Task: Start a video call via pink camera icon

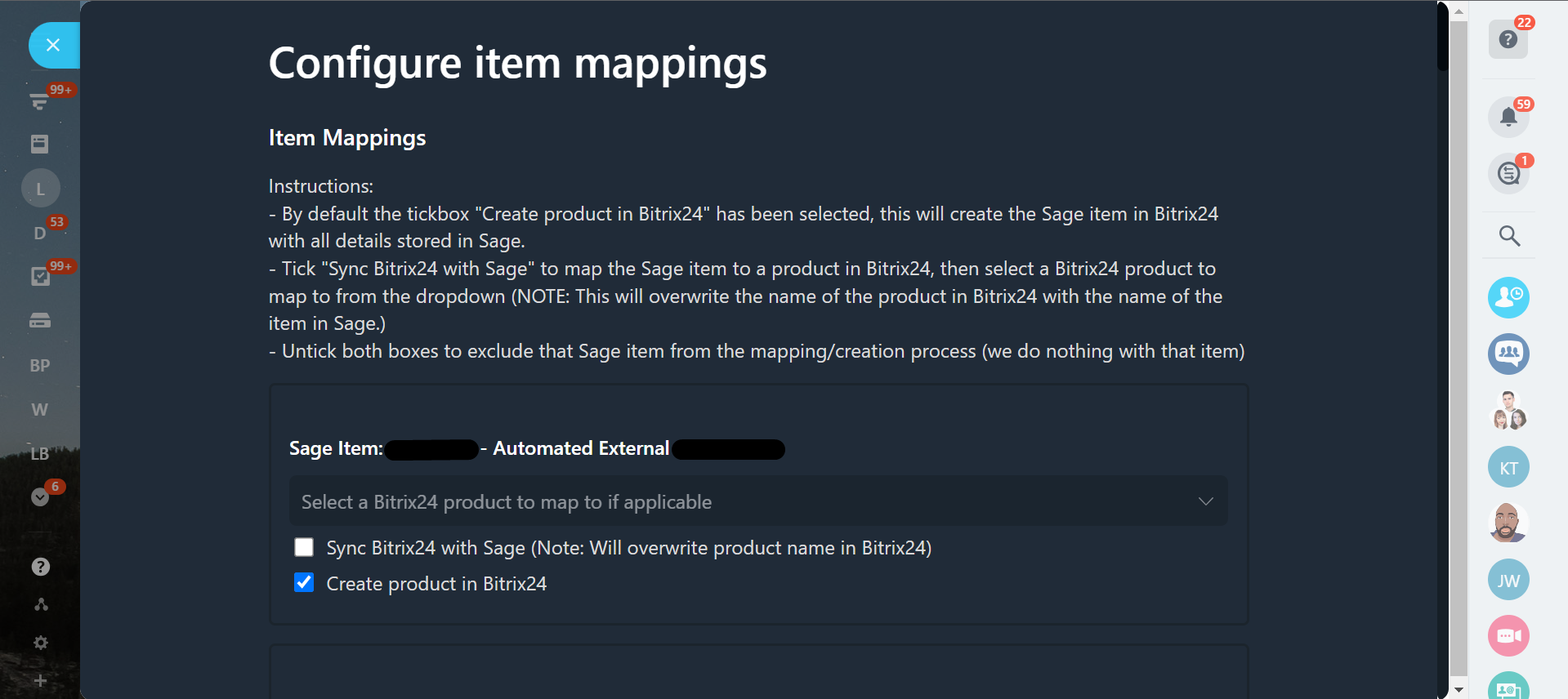Action: [1508, 635]
